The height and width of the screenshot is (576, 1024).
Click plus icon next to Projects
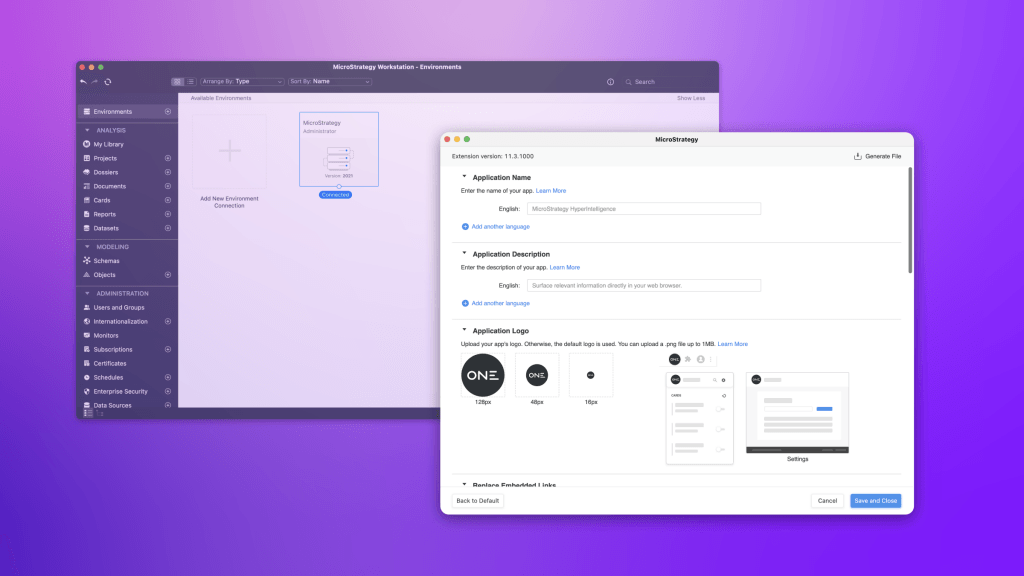[167, 158]
